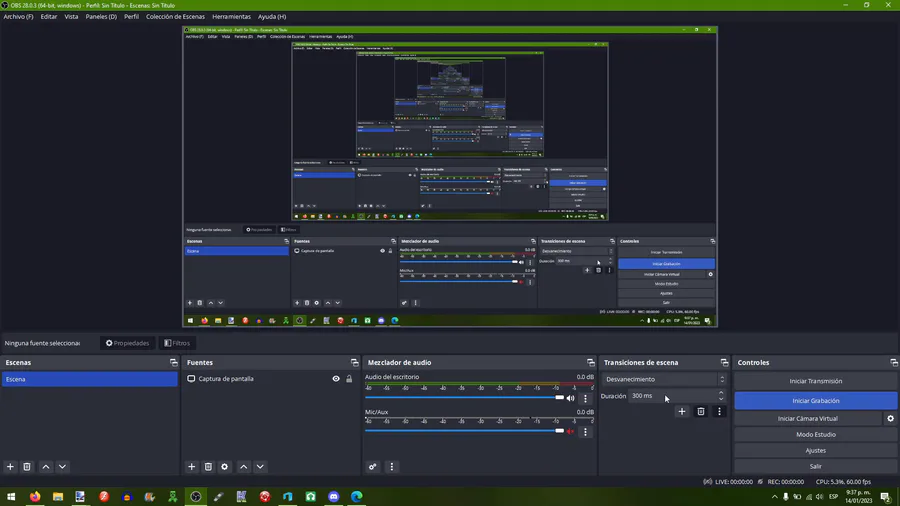Open Editar menu

click(x=49, y=17)
